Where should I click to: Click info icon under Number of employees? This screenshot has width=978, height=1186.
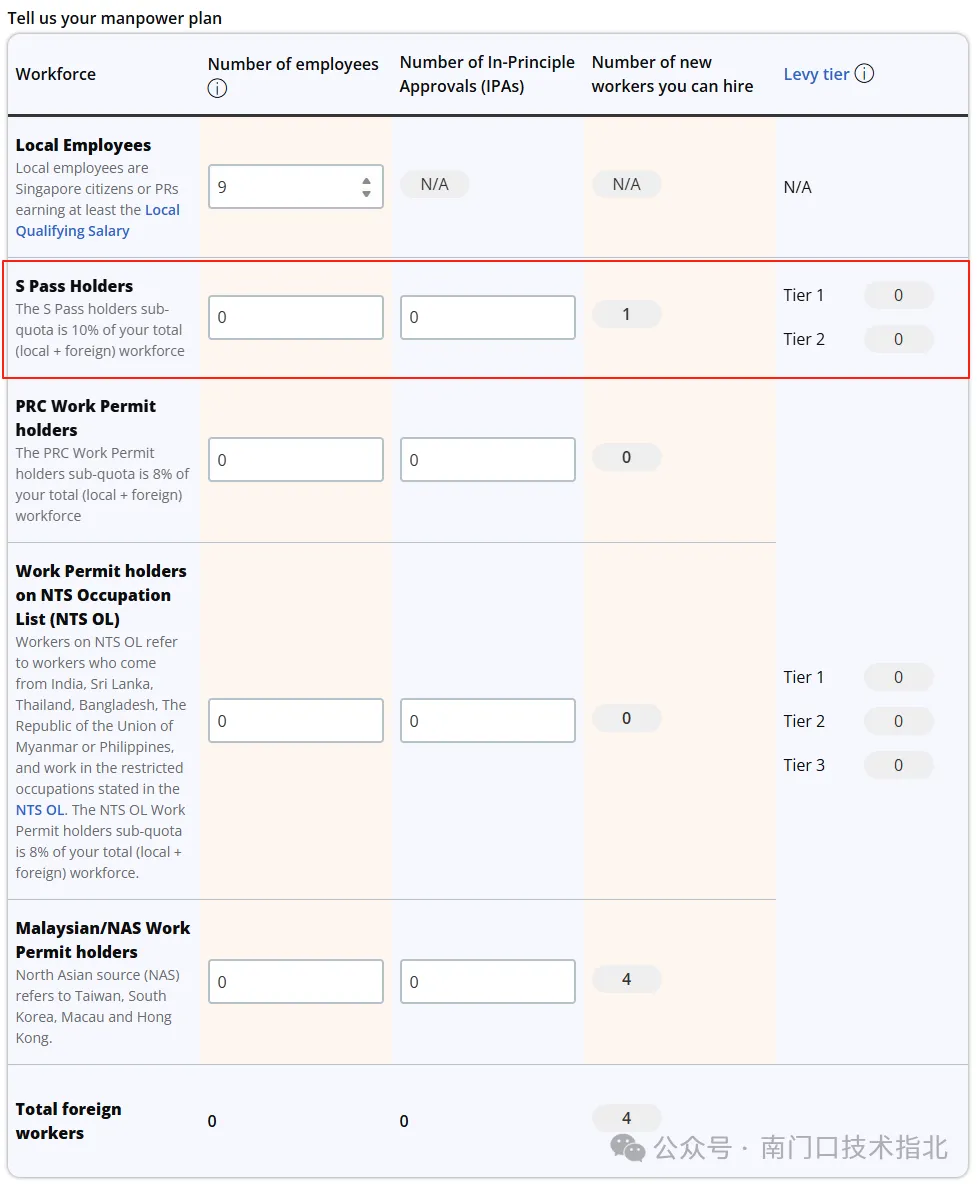point(217,88)
